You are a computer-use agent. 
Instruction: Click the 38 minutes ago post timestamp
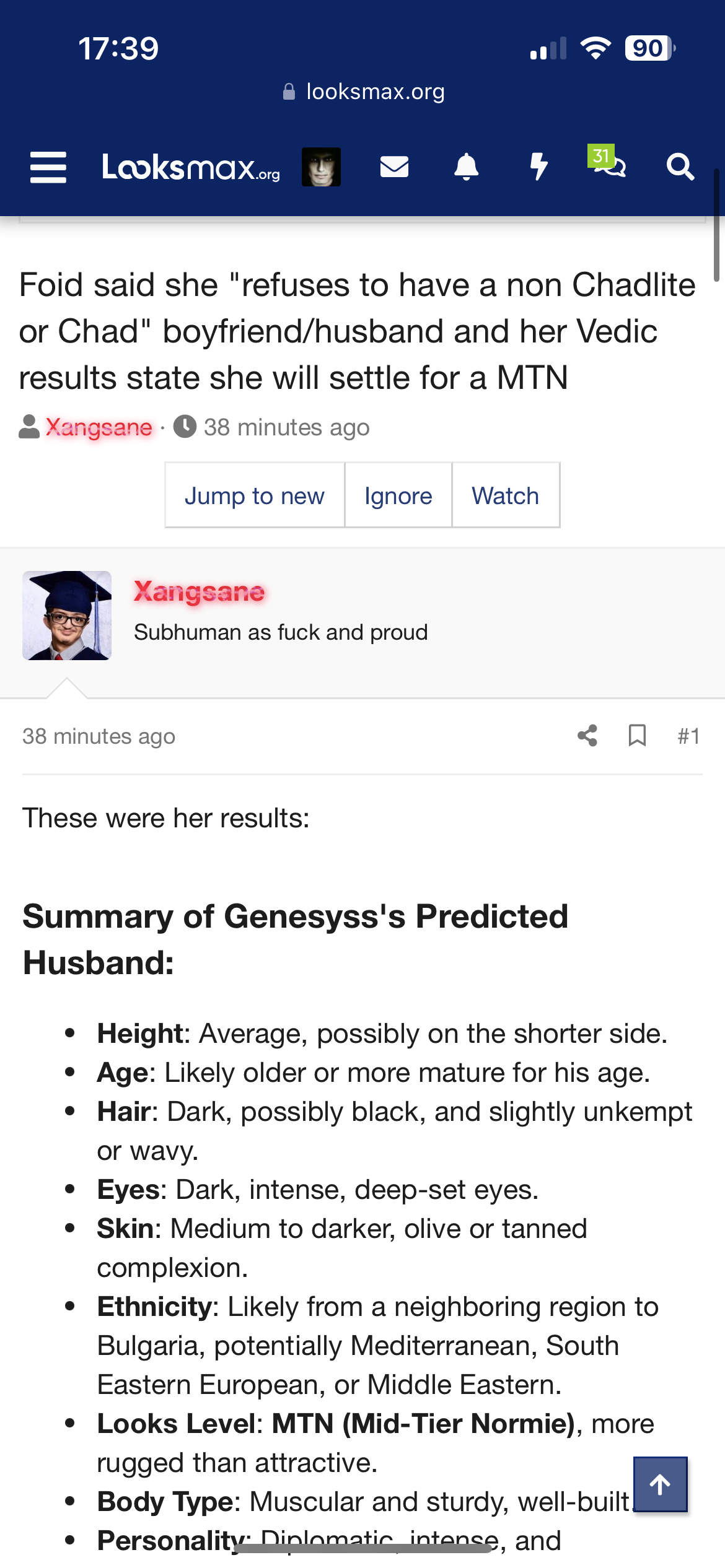pos(99,736)
